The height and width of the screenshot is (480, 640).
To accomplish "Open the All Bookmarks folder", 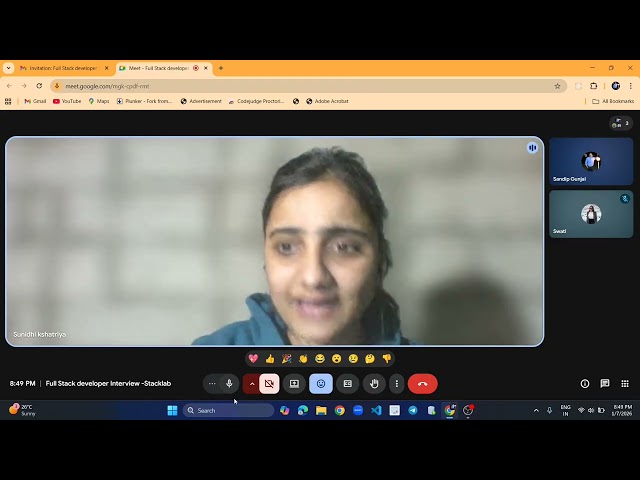I will coord(613,101).
